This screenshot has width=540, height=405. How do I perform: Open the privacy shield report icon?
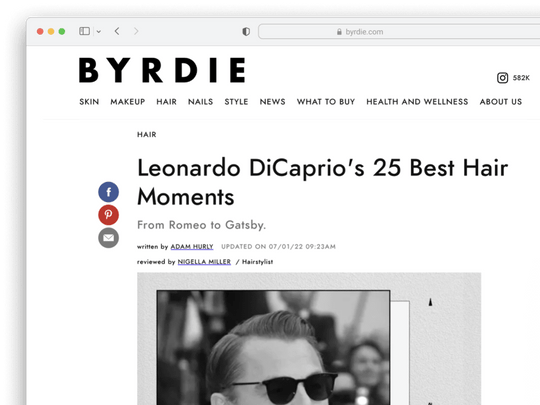pyautogui.click(x=246, y=32)
